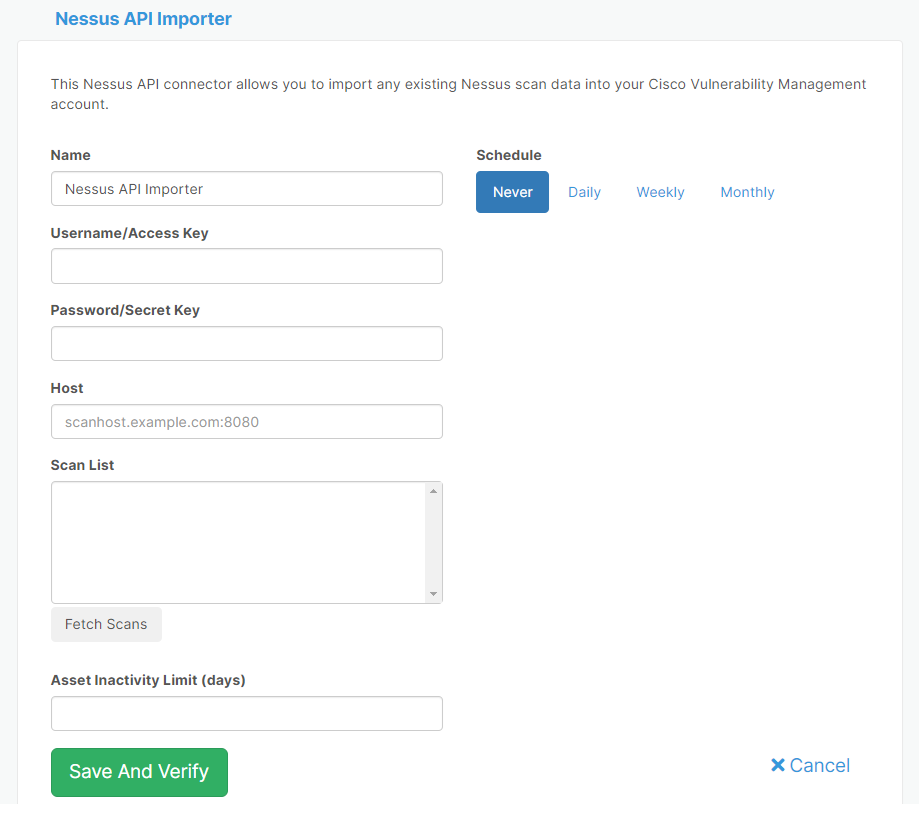Image resolution: width=919 pixels, height=819 pixels.
Task: Select the Daily schedule option
Action: coord(584,192)
